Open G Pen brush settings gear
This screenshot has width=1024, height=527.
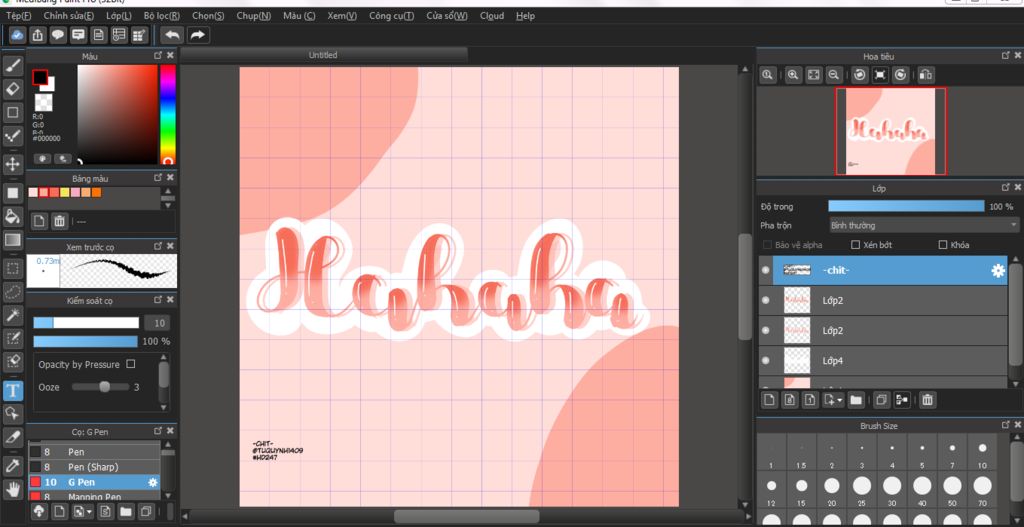(x=153, y=482)
